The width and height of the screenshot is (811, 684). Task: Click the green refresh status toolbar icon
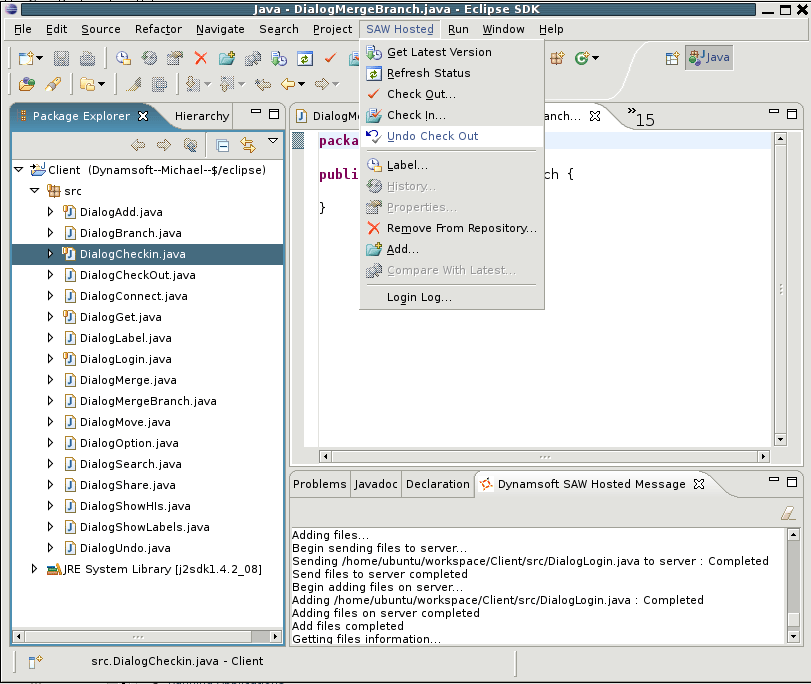coord(304,58)
